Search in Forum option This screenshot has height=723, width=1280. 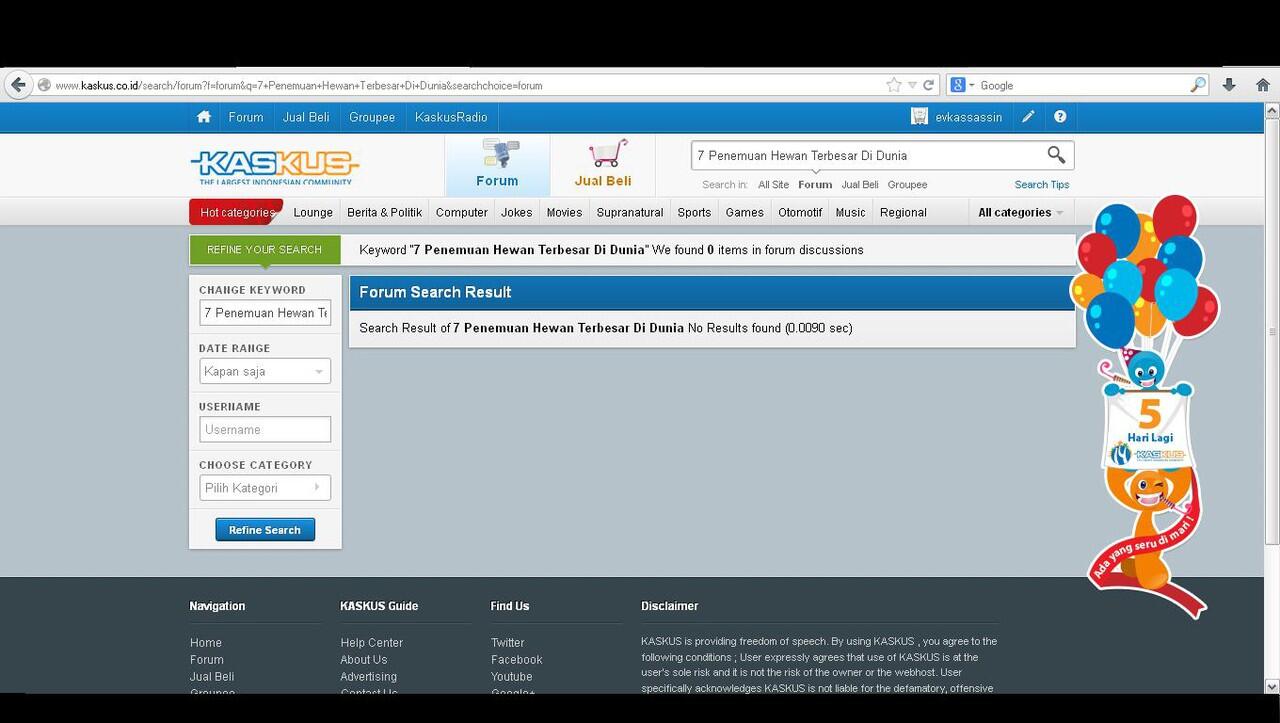[x=815, y=185]
